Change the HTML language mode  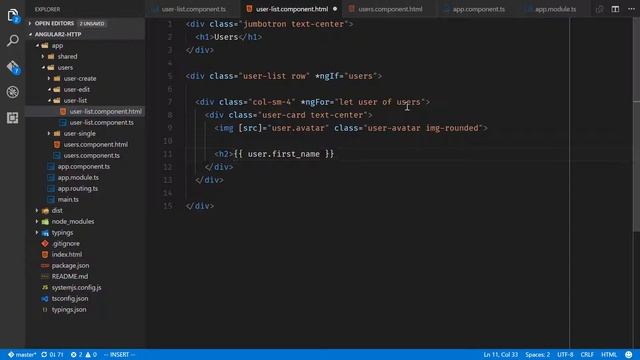(609, 355)
